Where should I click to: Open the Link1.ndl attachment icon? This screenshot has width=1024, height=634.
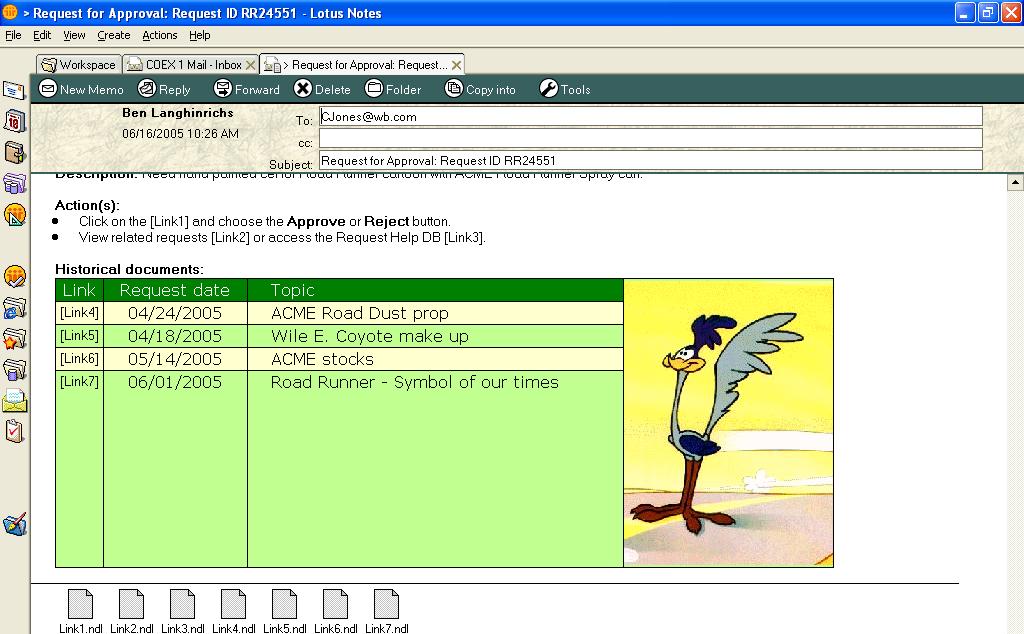pos(81,605)
